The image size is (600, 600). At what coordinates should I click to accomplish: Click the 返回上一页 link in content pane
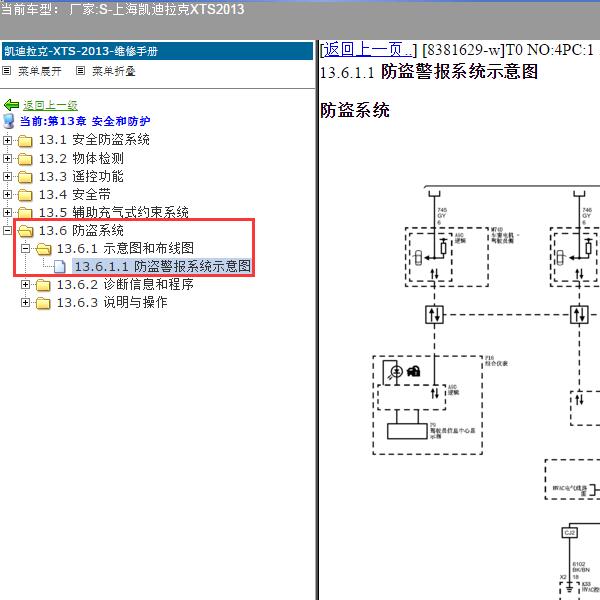(x=368, y=50)
